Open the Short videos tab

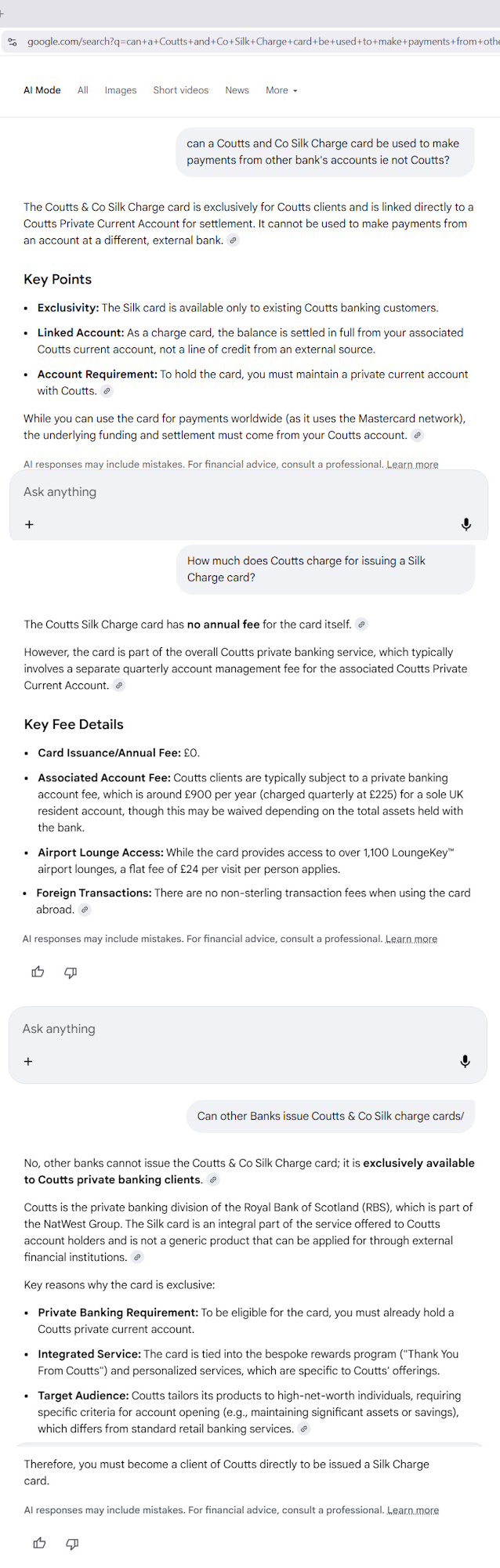tap(180, 91)
